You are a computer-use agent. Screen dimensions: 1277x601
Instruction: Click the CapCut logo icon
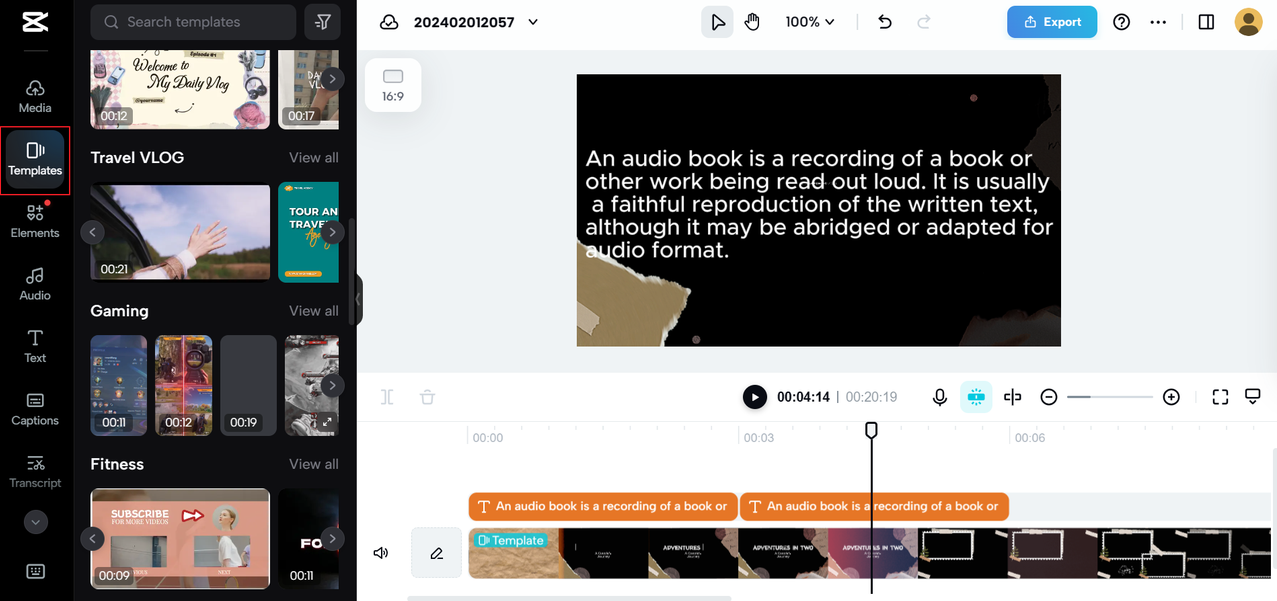click(x=35, y=22)
